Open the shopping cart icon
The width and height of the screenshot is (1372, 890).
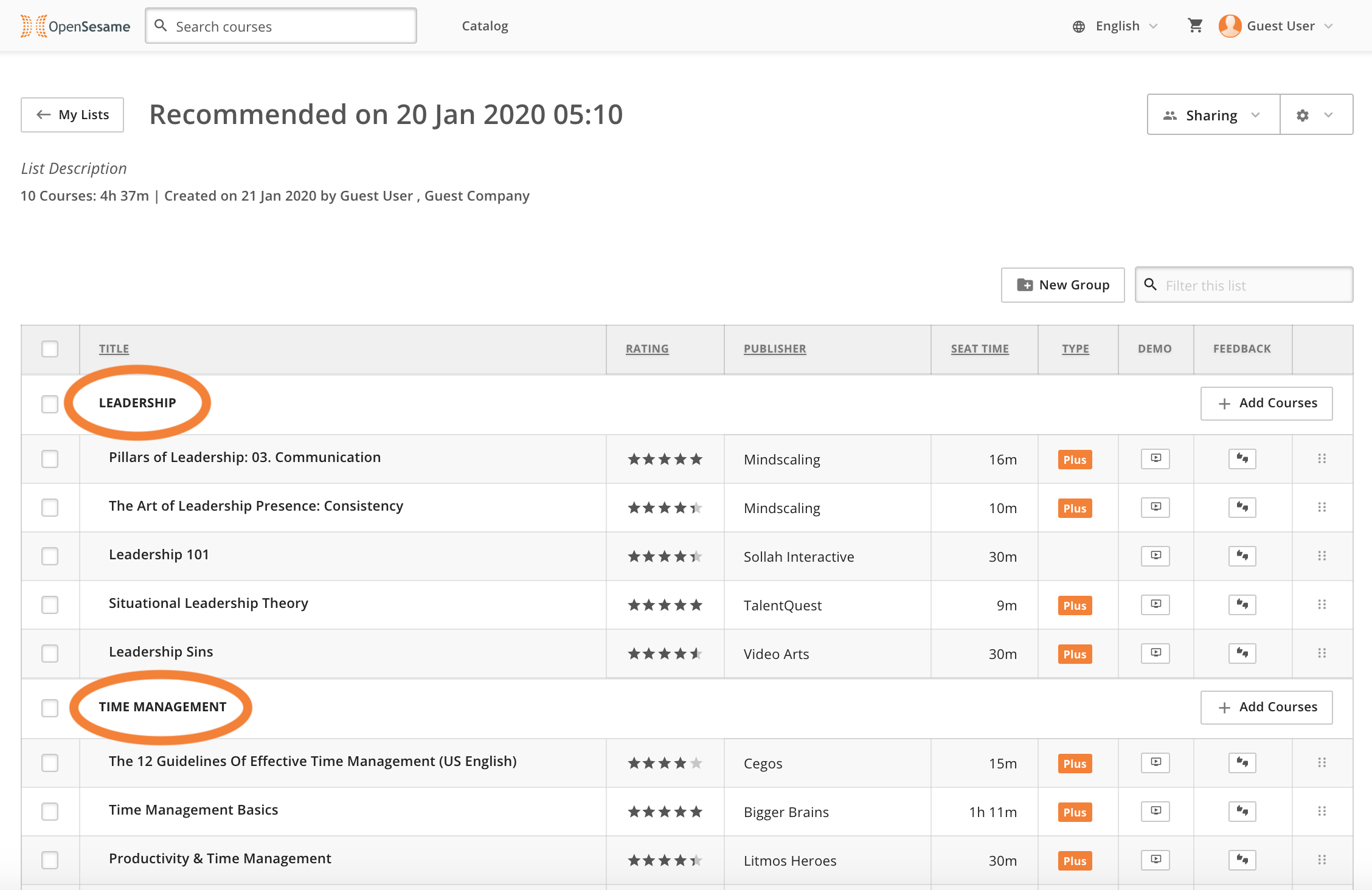point(1195,26)
